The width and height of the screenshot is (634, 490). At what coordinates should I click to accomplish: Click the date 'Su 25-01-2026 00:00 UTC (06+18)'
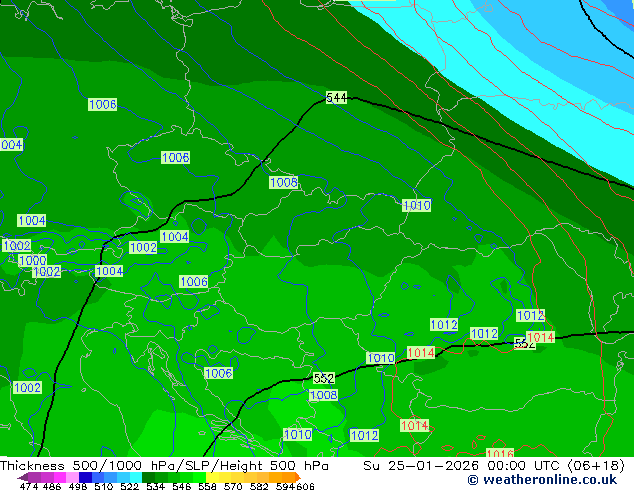click(494, 466)
